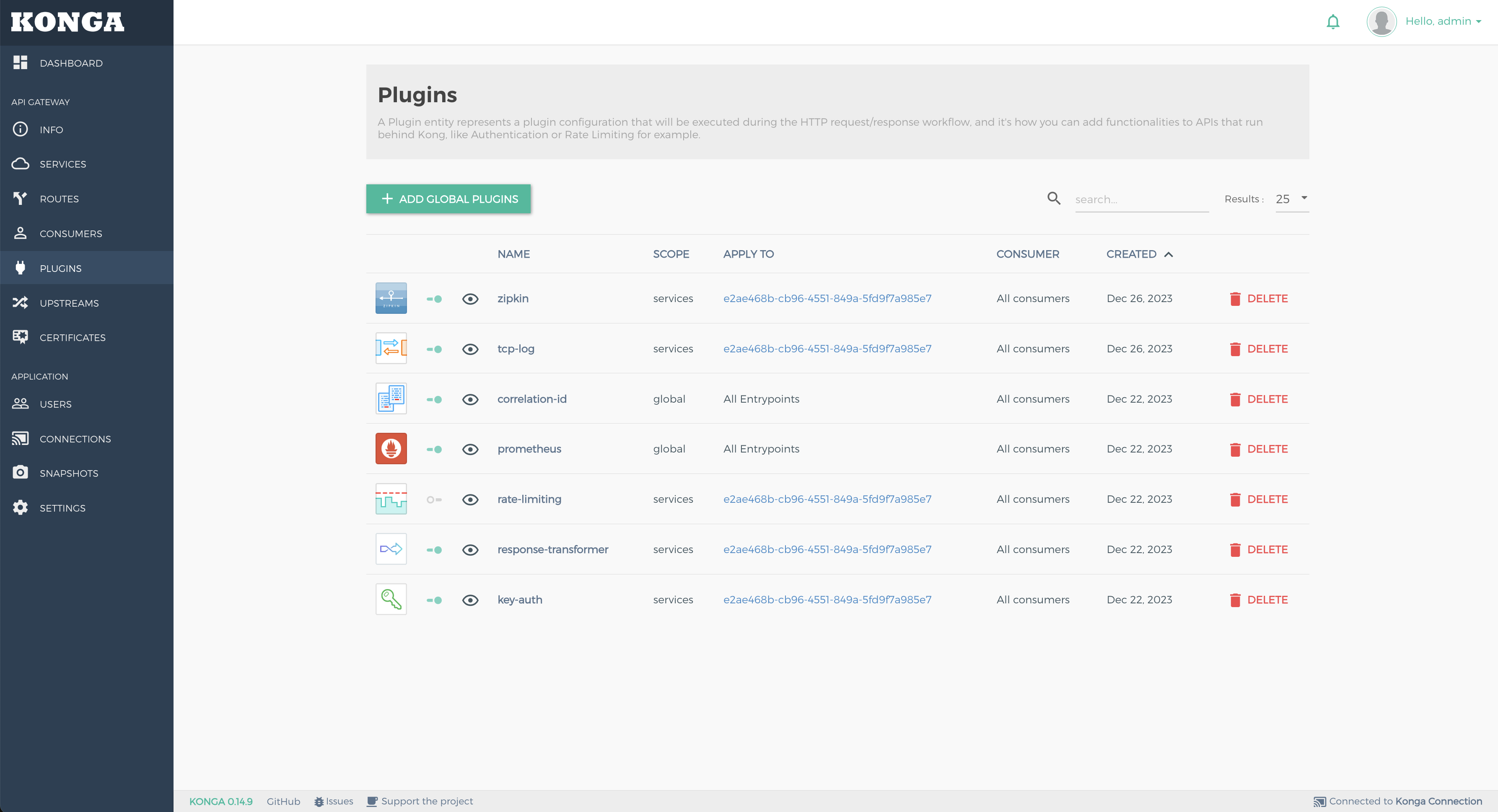Viewport: 1498px width, 812px height.
Task: Open the key-auth service ID link
Action: point(827,599)
